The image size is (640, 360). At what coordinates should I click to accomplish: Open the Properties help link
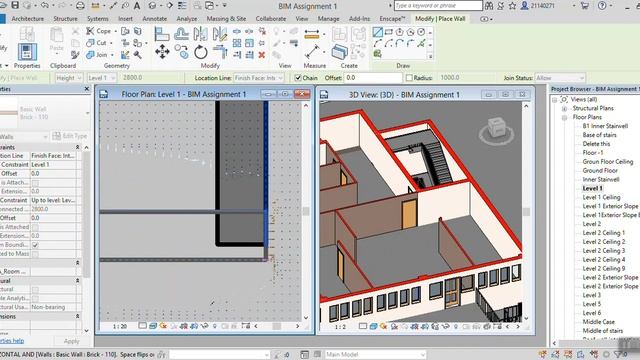point(12,341)
